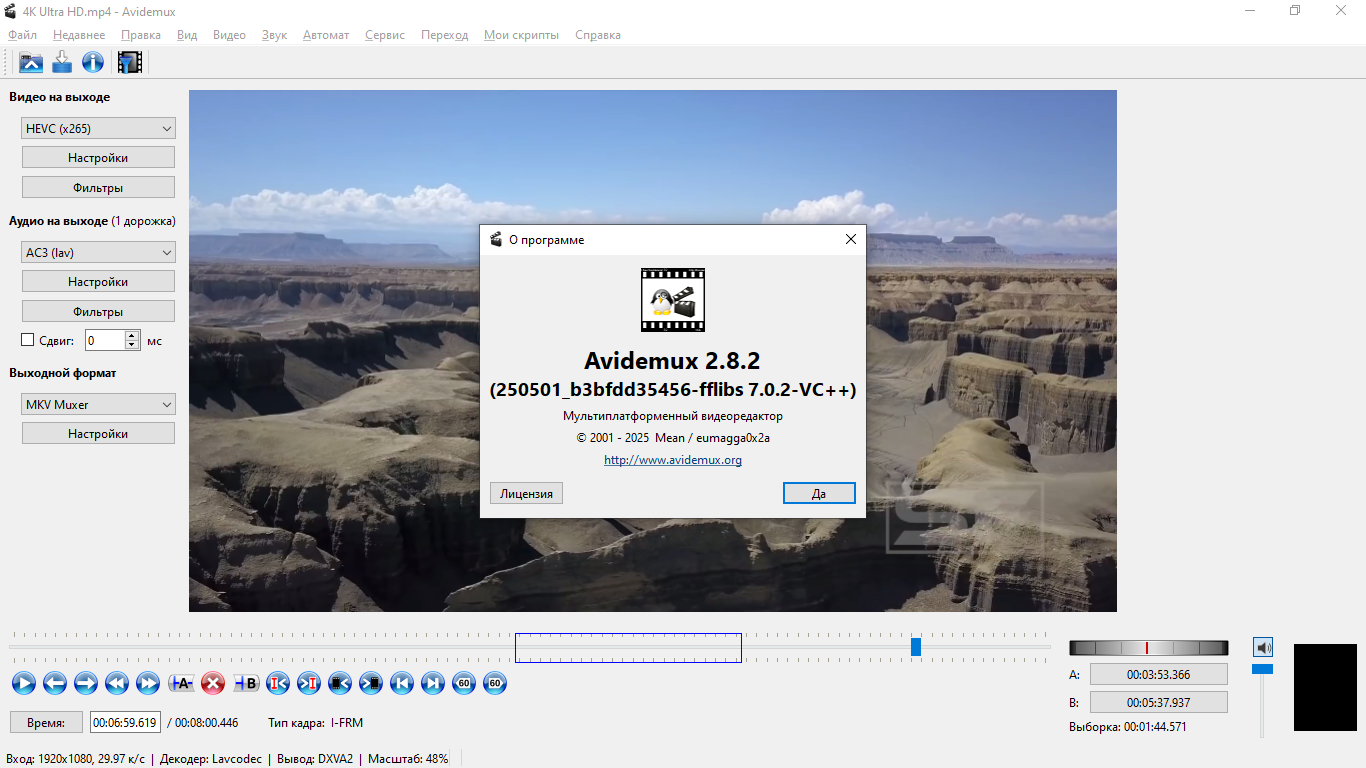The image size is (1366, 768).
Task: Jump forward 60 seconds
Action: [x=495, y=683]
